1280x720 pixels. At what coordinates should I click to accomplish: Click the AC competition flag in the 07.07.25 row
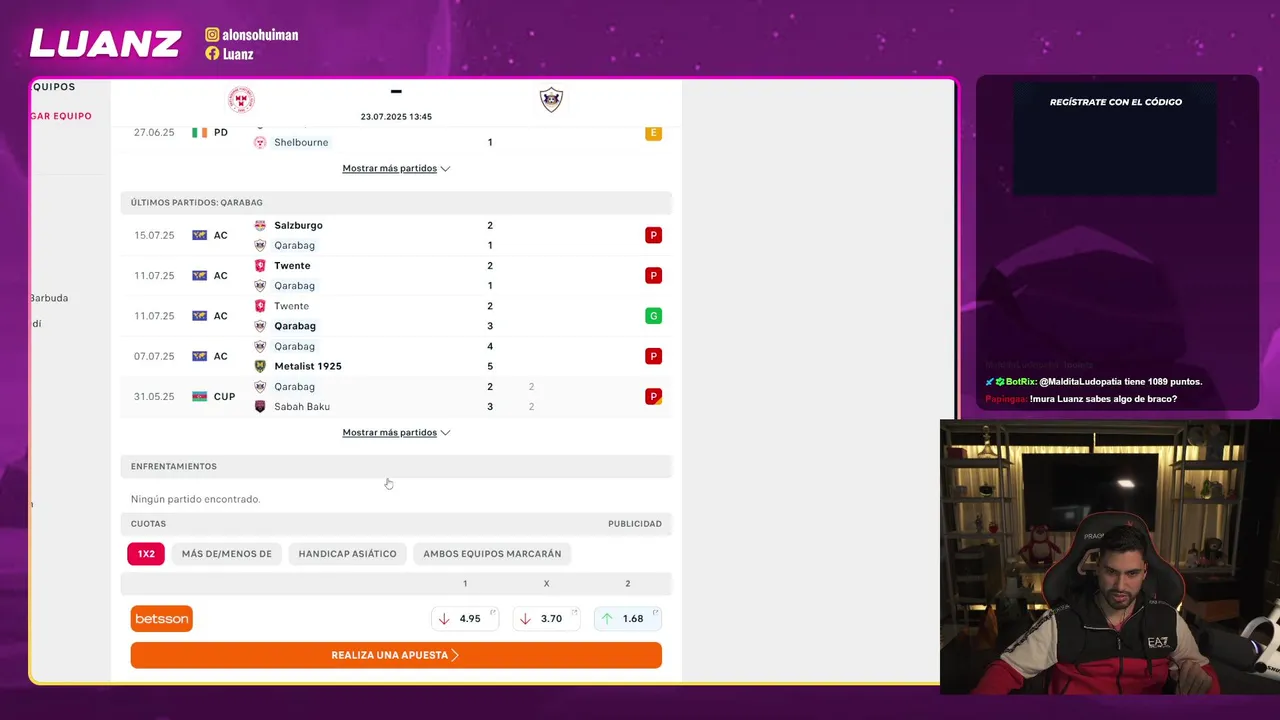[x=199, y=356]
